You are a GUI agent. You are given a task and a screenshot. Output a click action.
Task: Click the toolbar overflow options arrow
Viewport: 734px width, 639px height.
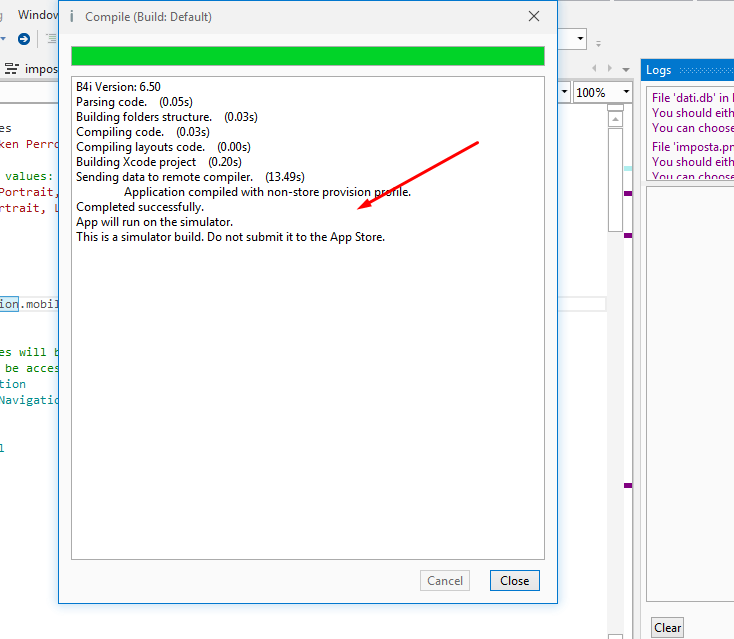[598, 44]
